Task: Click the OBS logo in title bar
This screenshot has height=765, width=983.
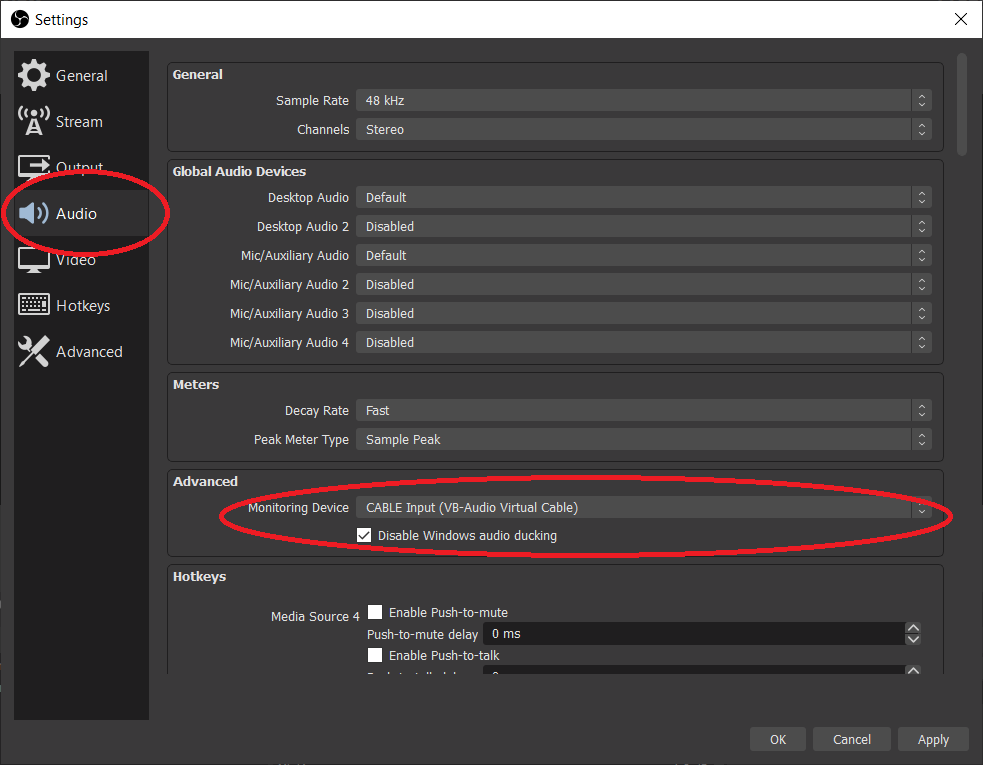Action: click(x=19, y=19)
